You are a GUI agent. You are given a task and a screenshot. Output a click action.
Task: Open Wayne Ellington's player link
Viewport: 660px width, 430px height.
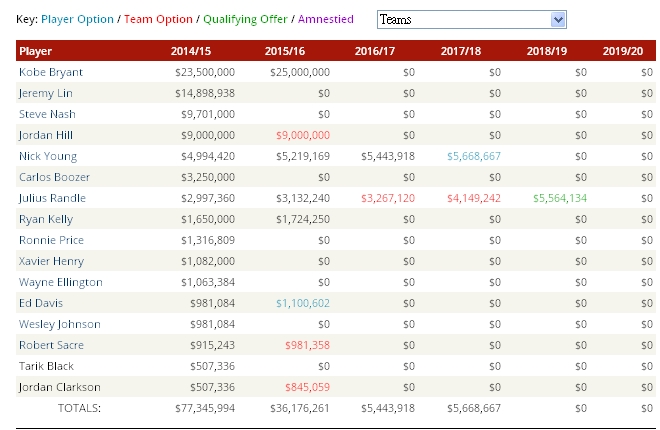(61, 282)
